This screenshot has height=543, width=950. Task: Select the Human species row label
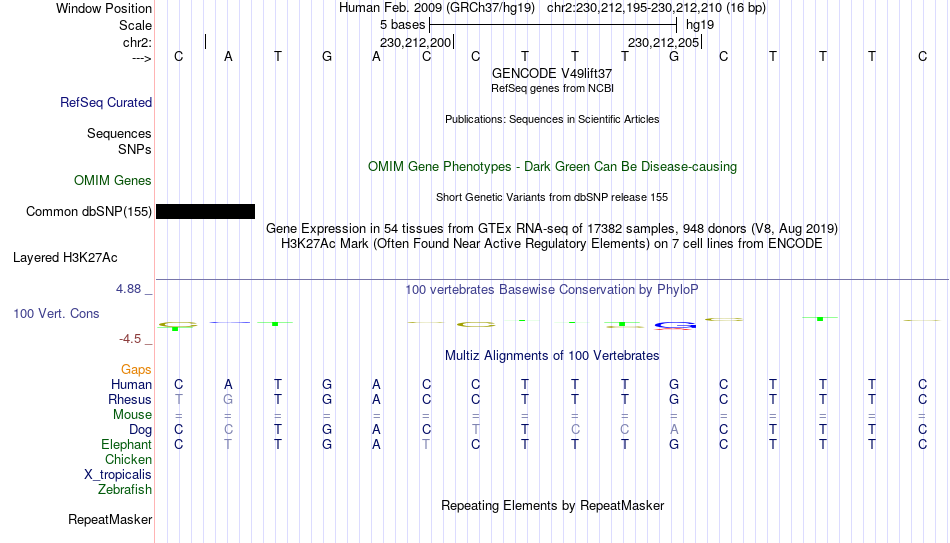pos(131,385)
